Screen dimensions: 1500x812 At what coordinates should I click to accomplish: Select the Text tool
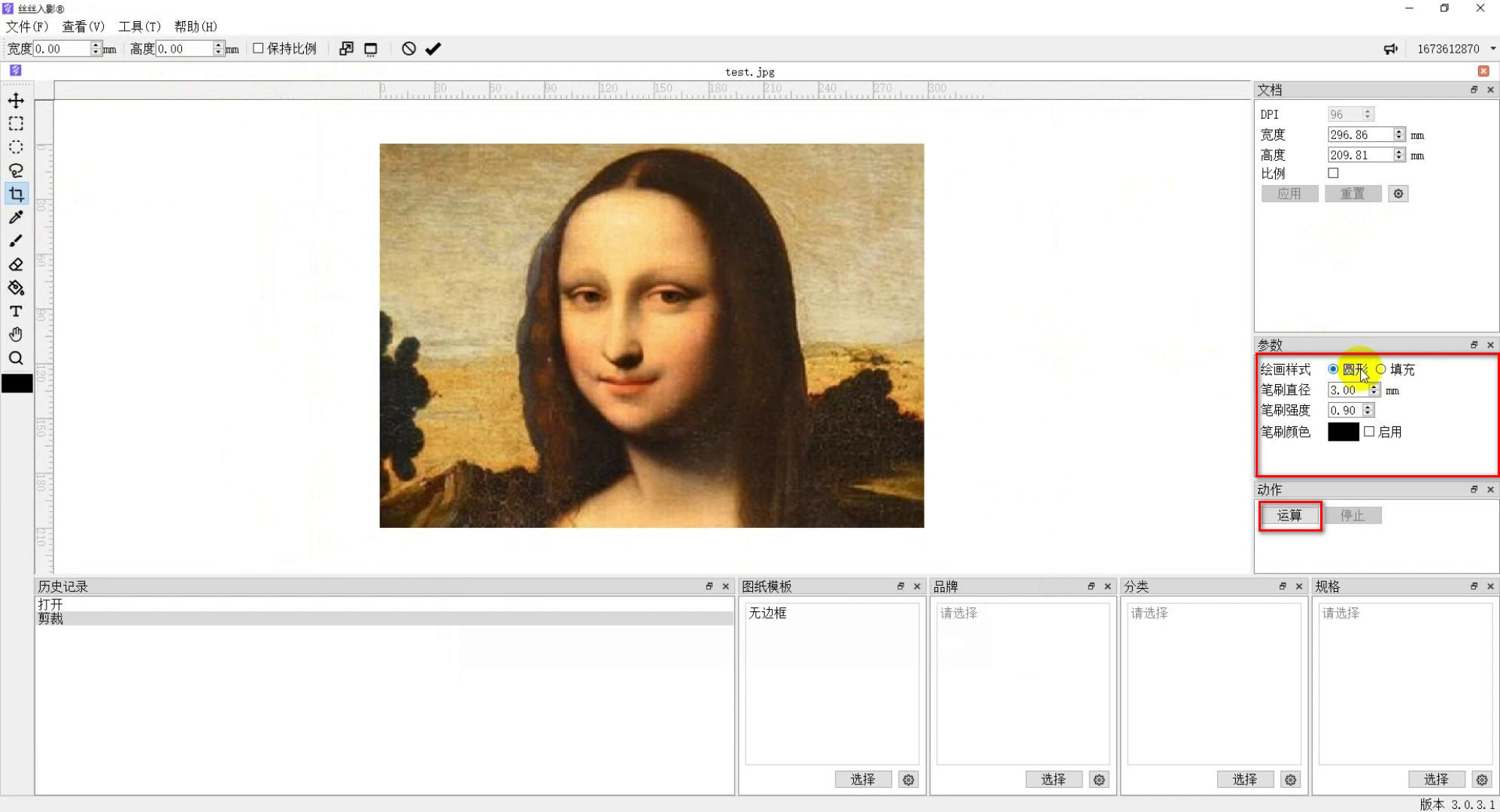[15, 311]
